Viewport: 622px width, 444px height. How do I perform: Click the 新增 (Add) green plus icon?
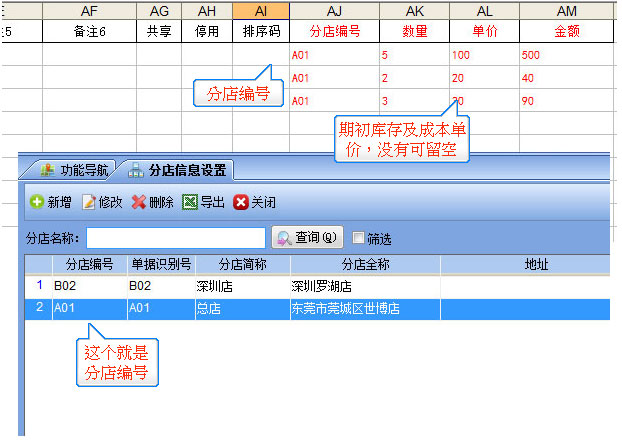37,202
